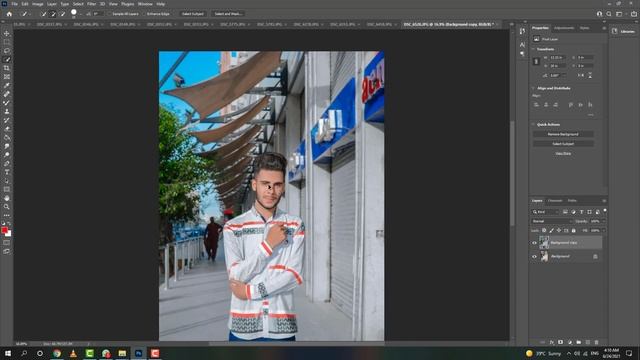This screenshot has height=360, width=640.
Task: Open Photoshop from Windows taskbar
Action: 138,353
